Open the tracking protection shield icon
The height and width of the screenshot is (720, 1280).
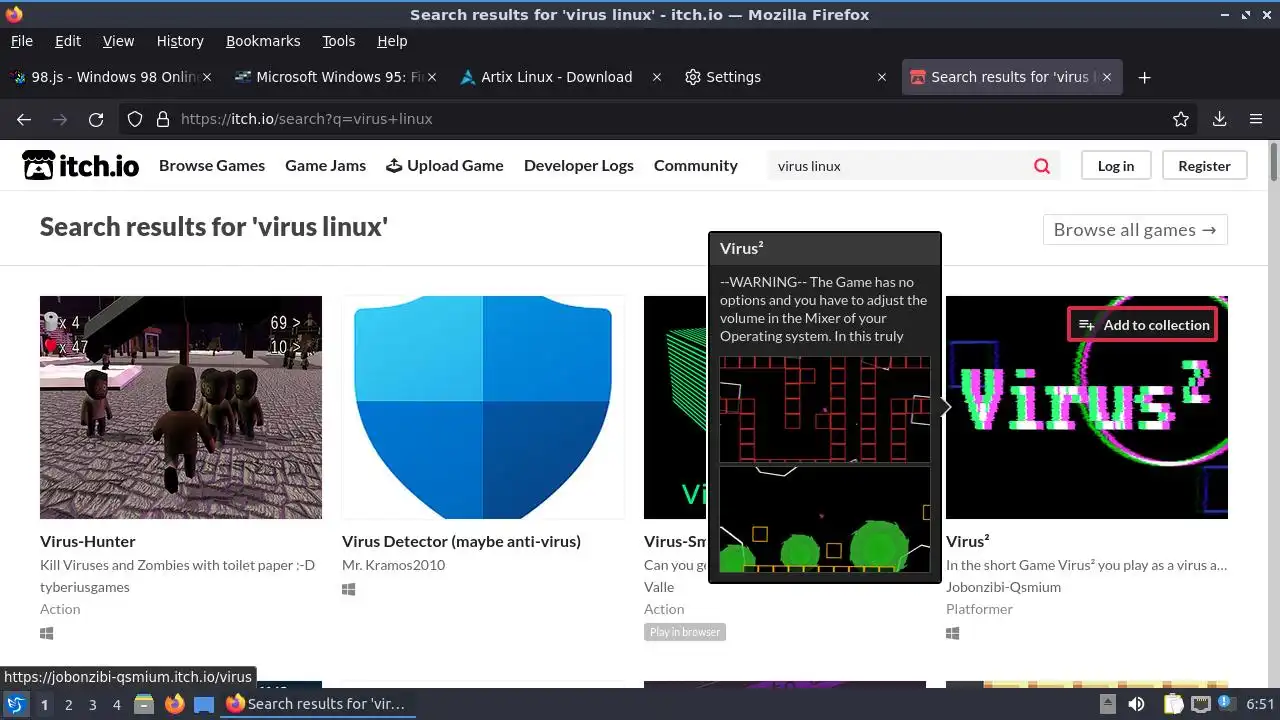click(135, 119)
